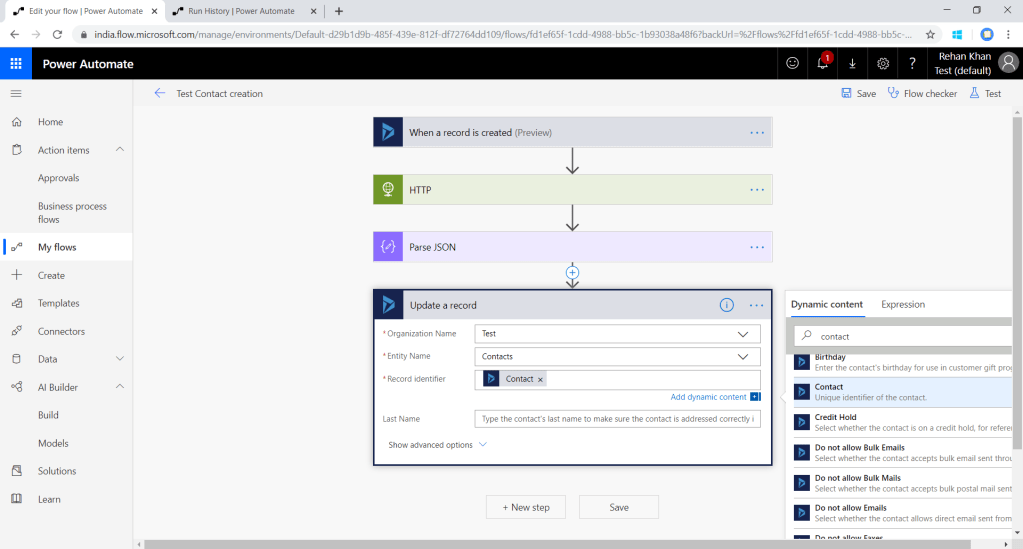Click the New step button

[x=525, y=507]
